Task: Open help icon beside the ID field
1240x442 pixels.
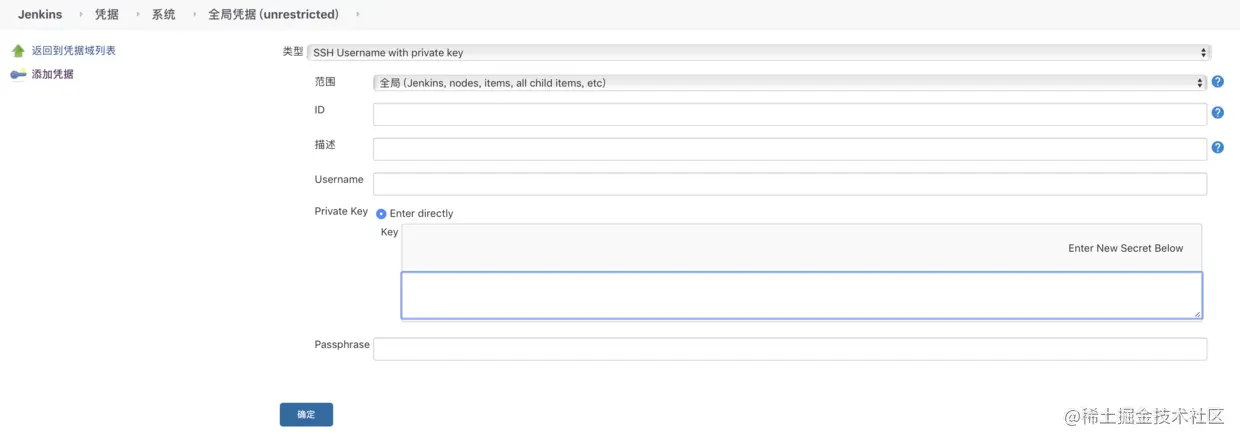Action: pyautogui.click(x=1217, y=113)
